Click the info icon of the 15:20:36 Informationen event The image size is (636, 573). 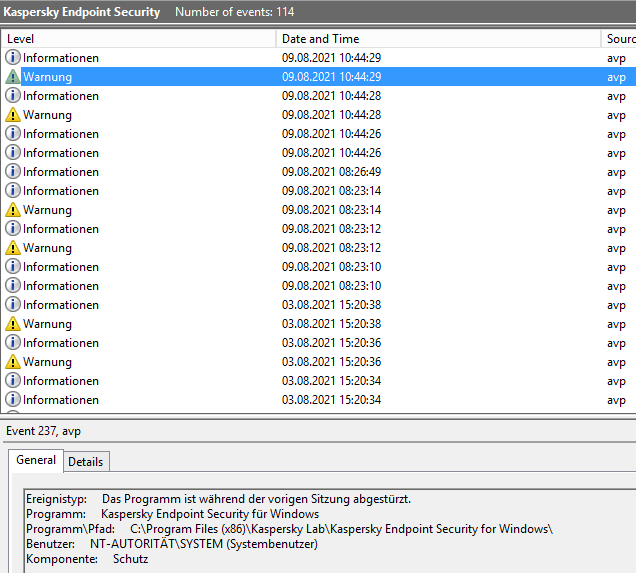13,343
